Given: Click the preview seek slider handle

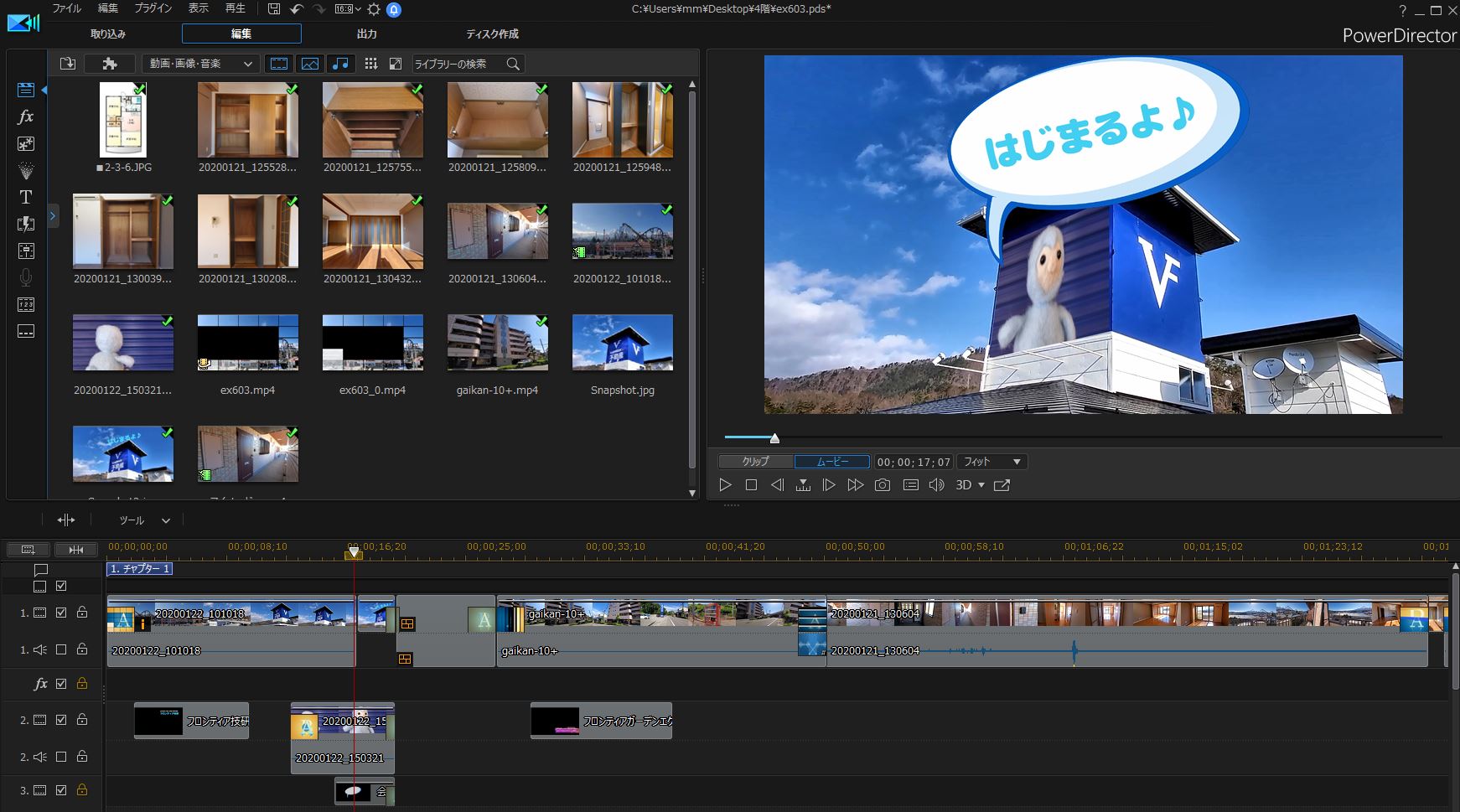Looking at the screenshot, I should click(774, 438).
